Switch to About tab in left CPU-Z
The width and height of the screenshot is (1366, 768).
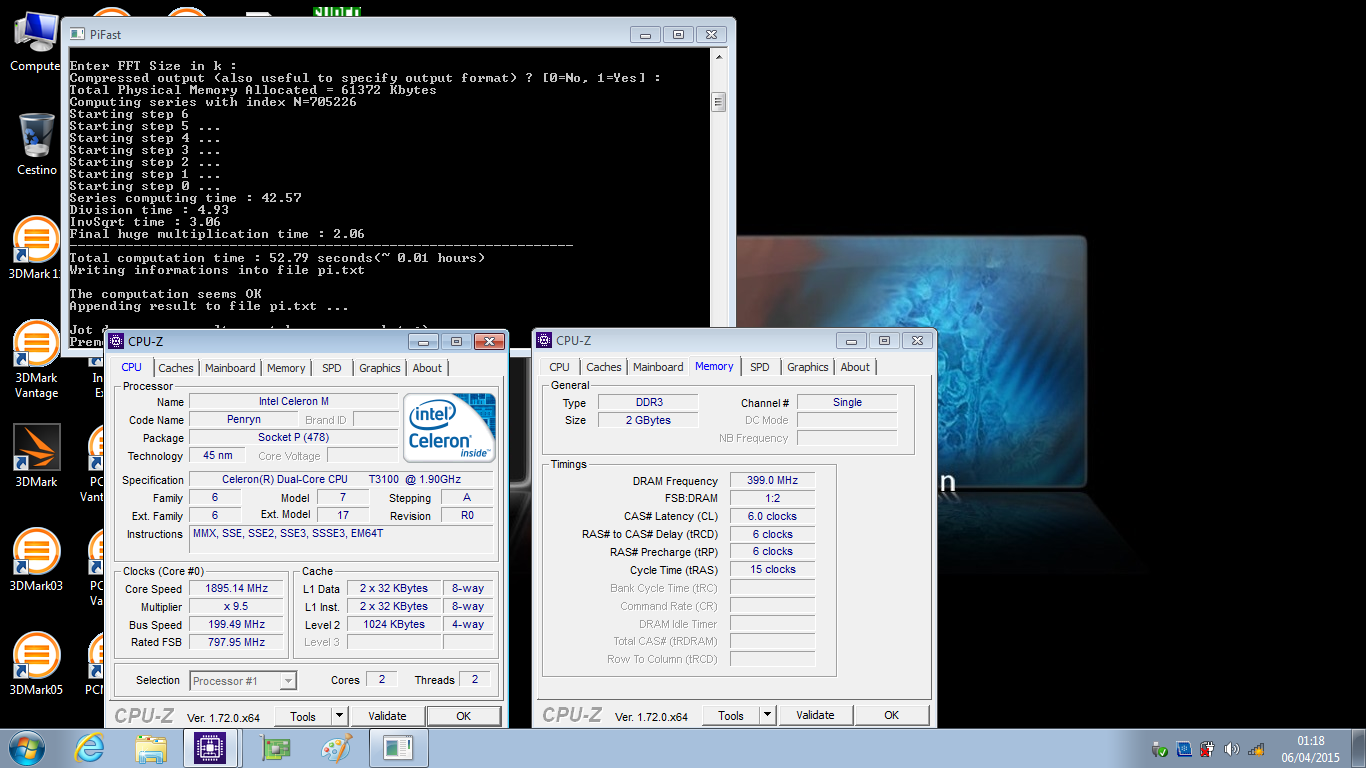[427, 368]
